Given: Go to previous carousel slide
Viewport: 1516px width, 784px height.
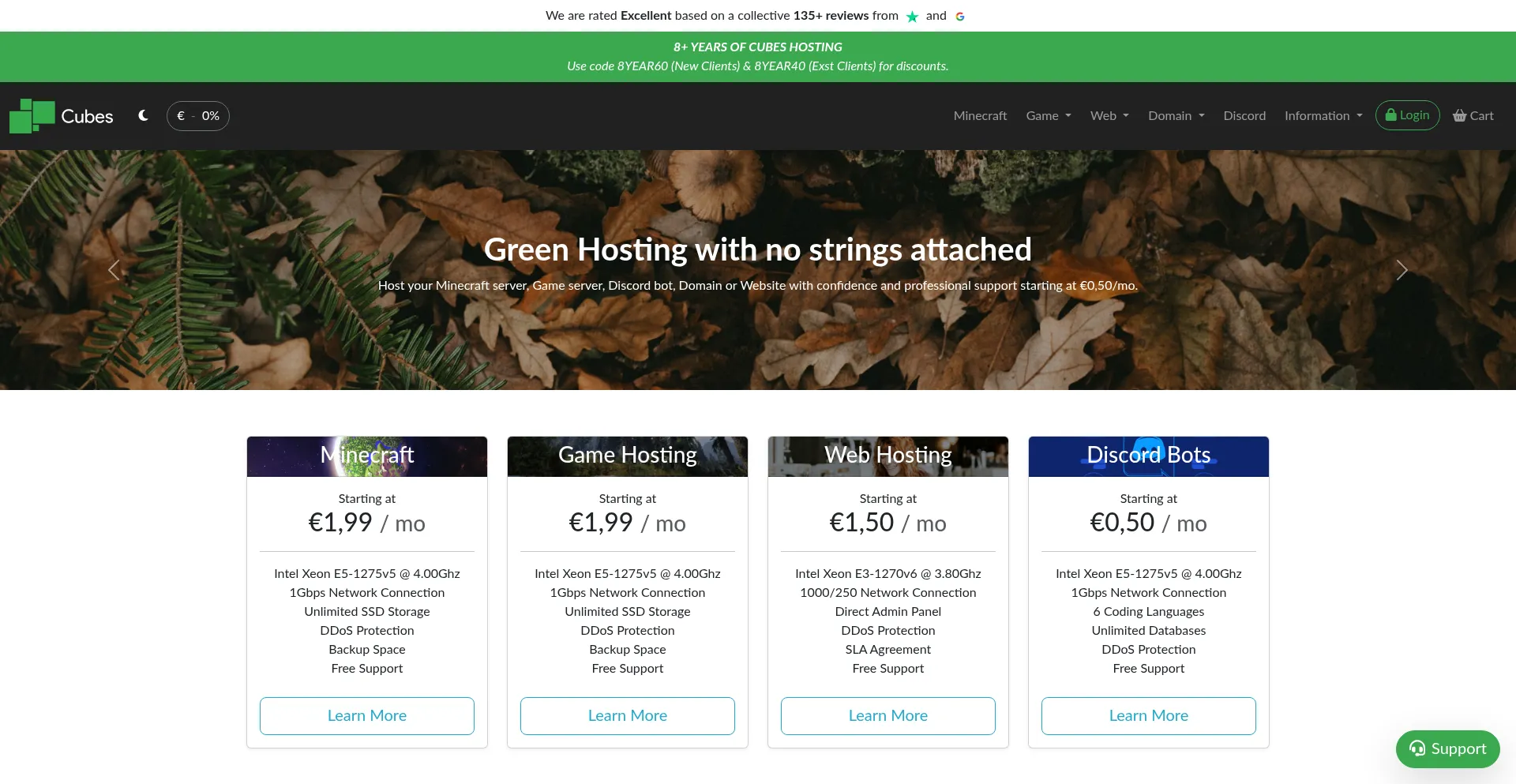Looking at the screenshot, I should click(114, 270).
